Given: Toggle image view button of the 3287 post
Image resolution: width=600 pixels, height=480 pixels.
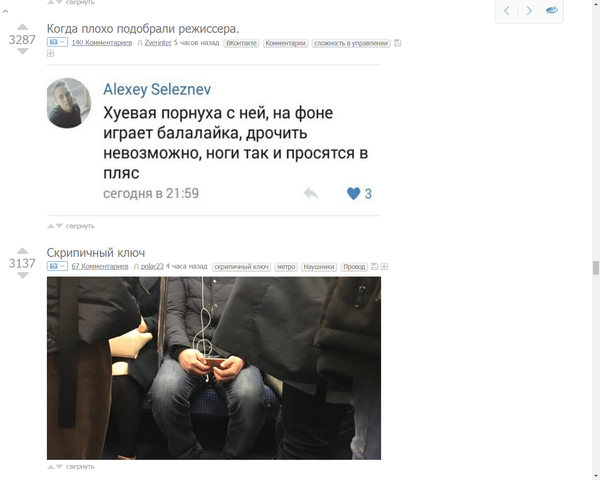Looking at the screenshot, I should (x=57, y=42).
